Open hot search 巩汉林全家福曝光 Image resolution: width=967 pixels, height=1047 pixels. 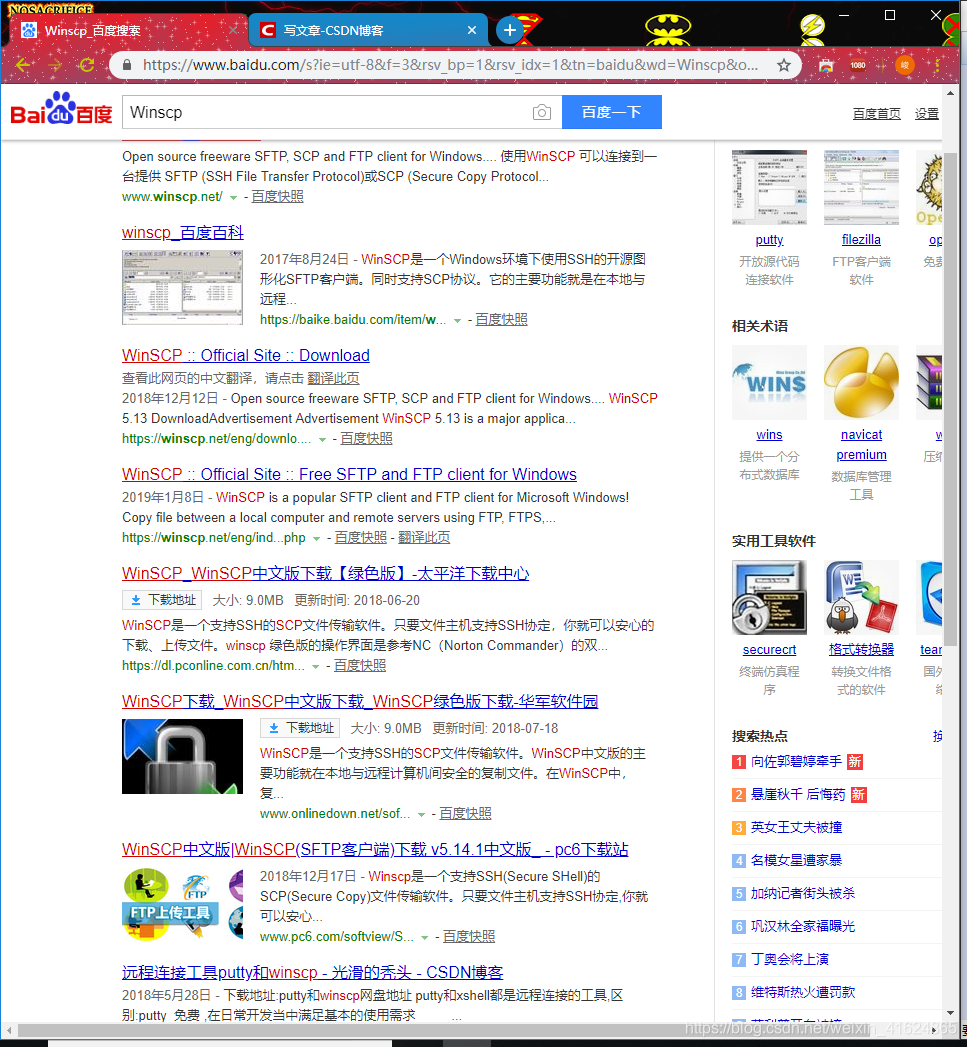coord(803,926)
